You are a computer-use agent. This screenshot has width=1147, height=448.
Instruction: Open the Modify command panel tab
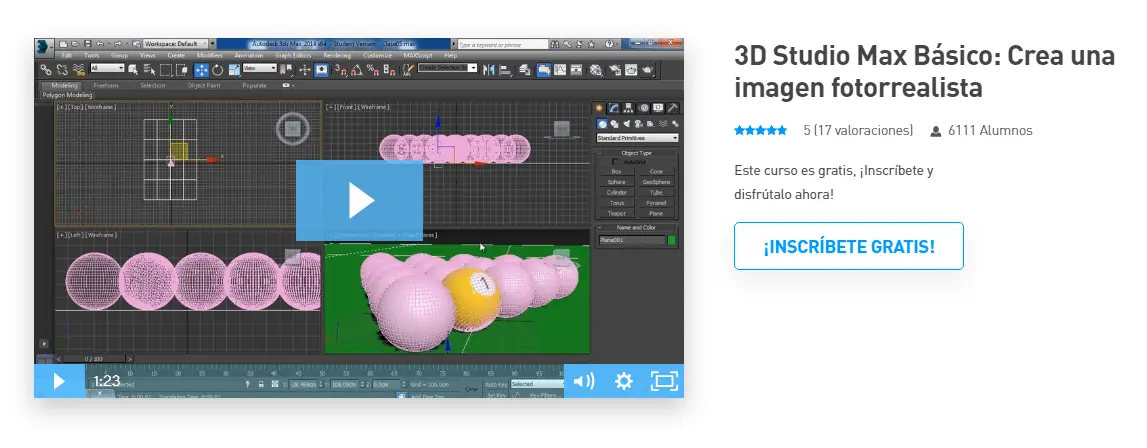click(613, 108)
